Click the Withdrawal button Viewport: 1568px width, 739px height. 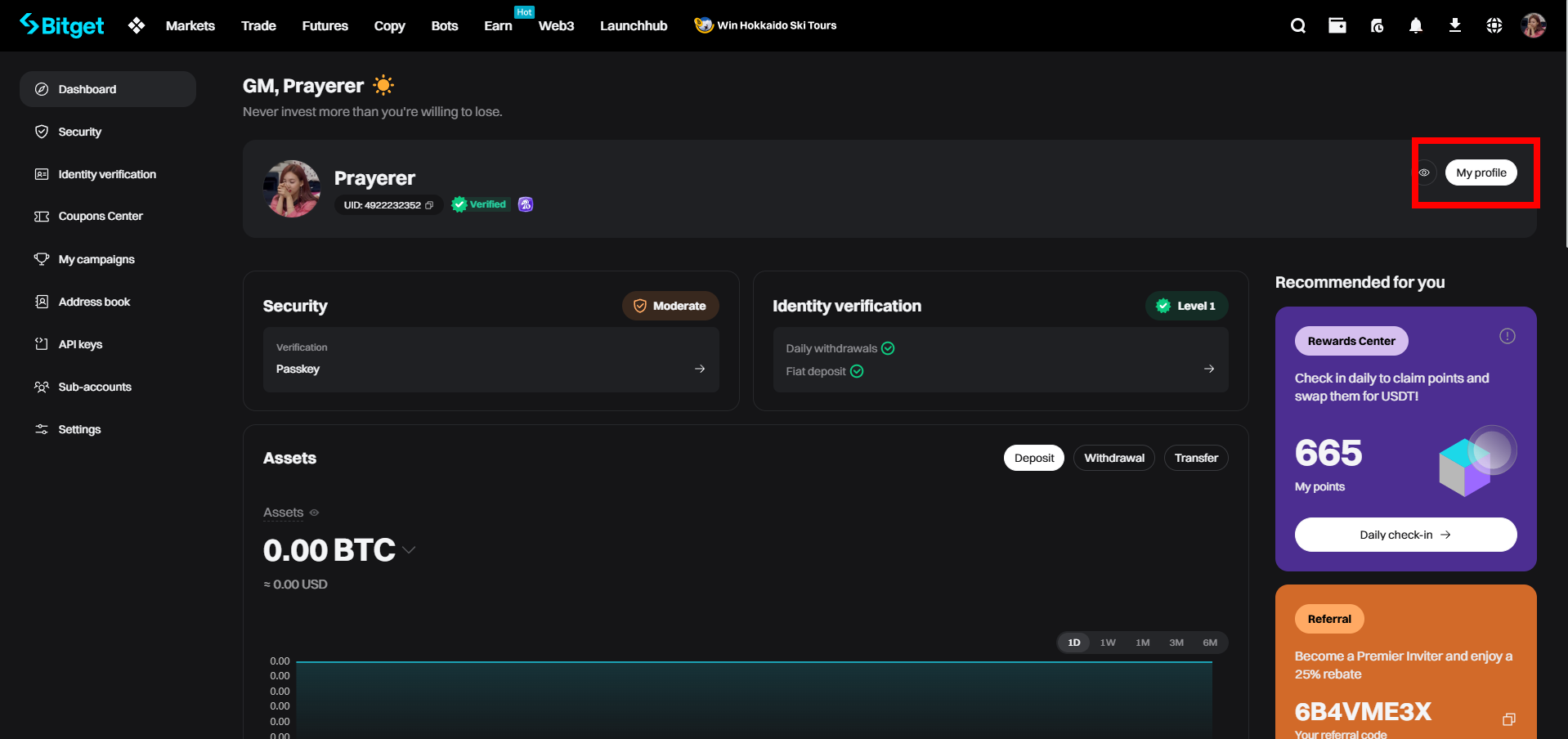coord(1114,458)
